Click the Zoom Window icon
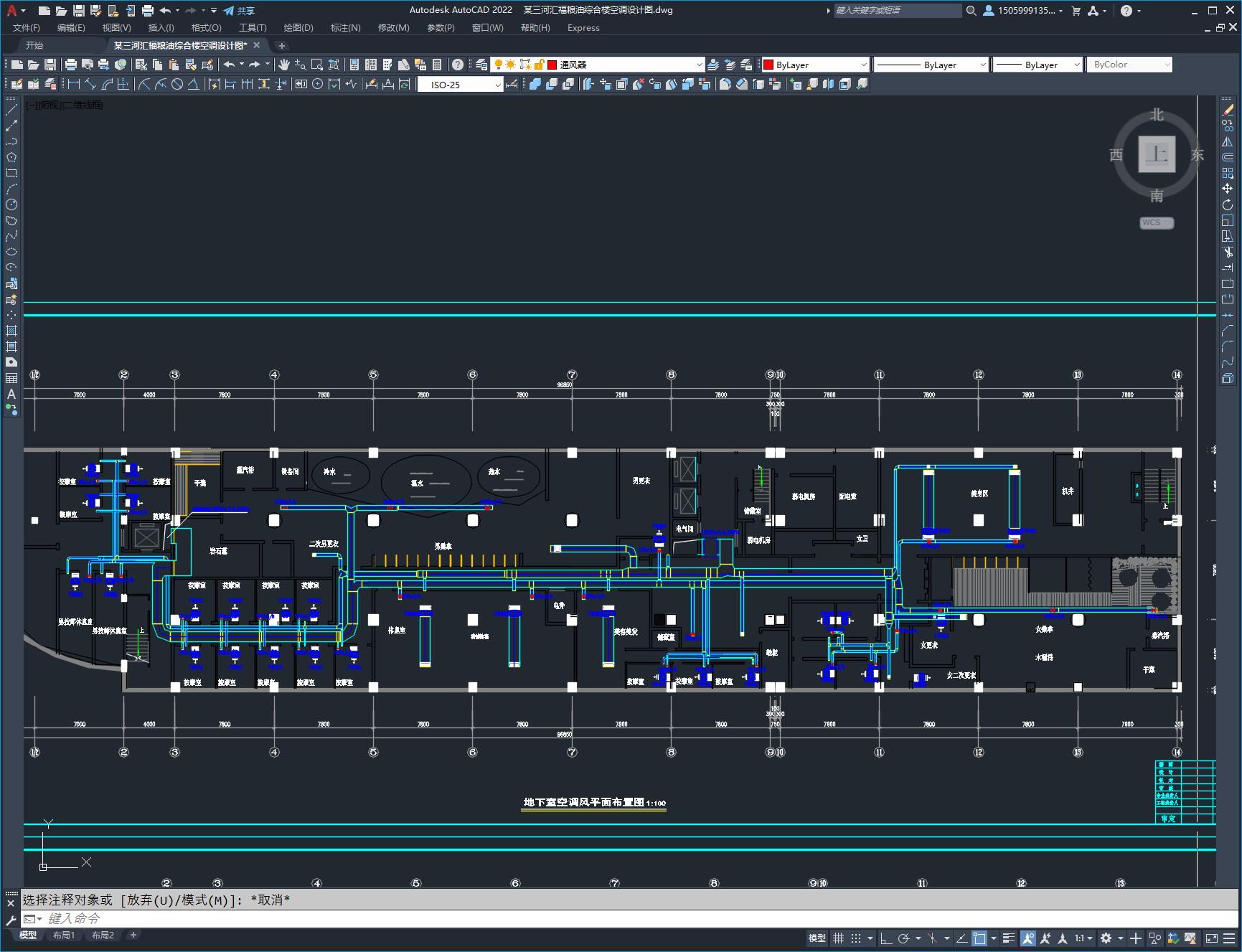 tap(316, 65)
